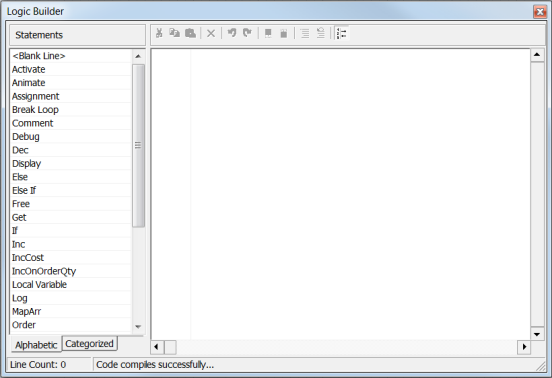Viewport: 552px width, 378px height.
Task: Click the statements list up arrow
Action: click(x=138, y=56)
